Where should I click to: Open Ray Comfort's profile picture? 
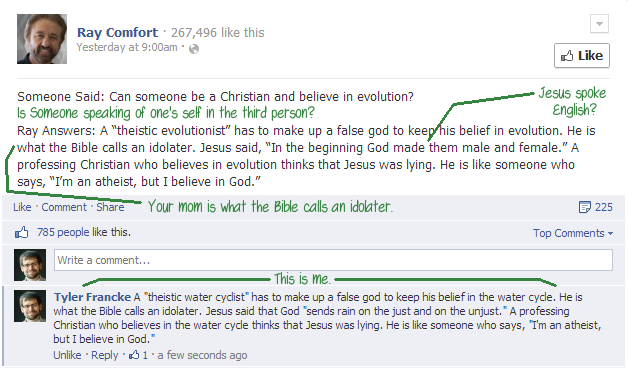(42, 39)
